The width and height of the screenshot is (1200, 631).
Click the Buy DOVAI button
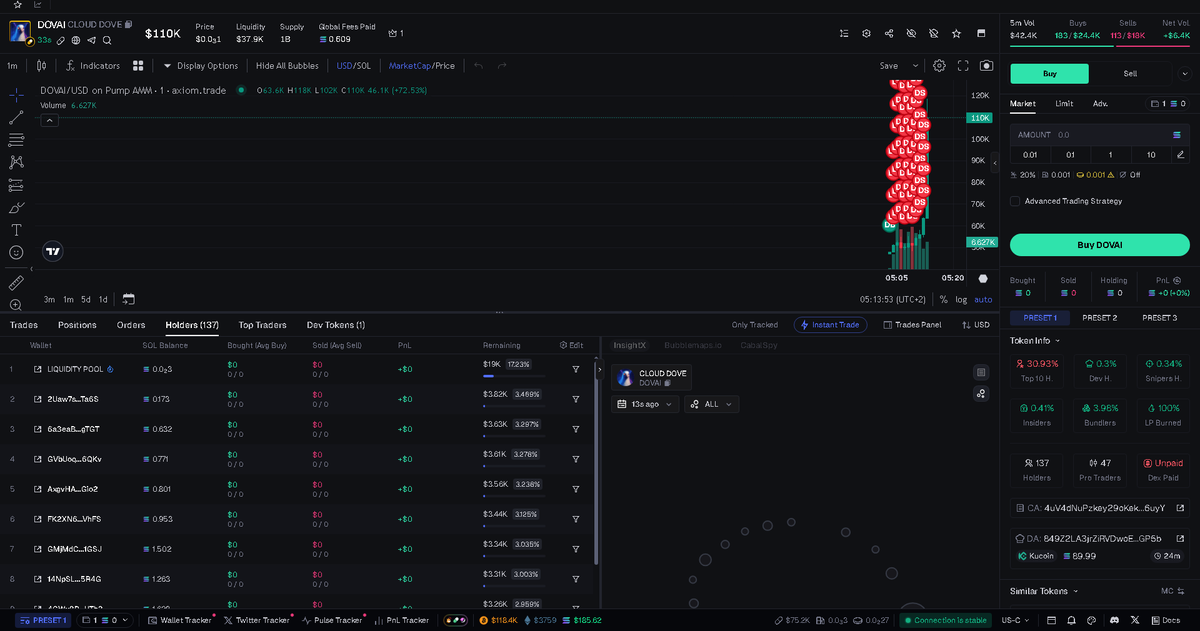tap(1099, 244)
